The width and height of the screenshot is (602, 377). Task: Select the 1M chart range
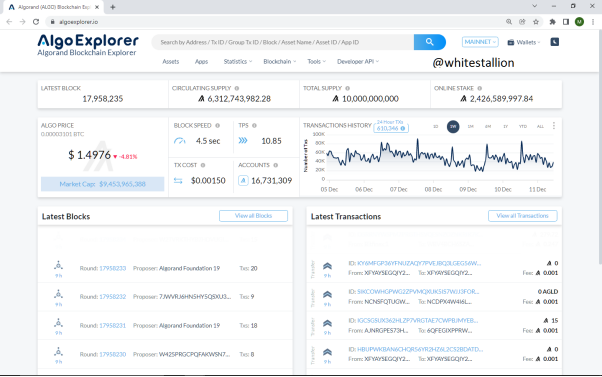coord(470,126)
